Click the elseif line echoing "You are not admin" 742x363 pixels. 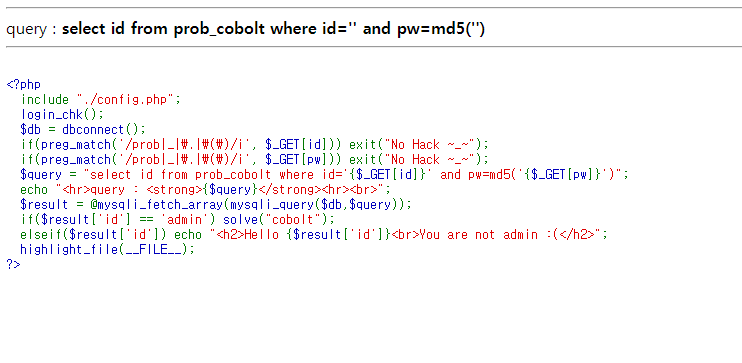click(x=314, y=235)
